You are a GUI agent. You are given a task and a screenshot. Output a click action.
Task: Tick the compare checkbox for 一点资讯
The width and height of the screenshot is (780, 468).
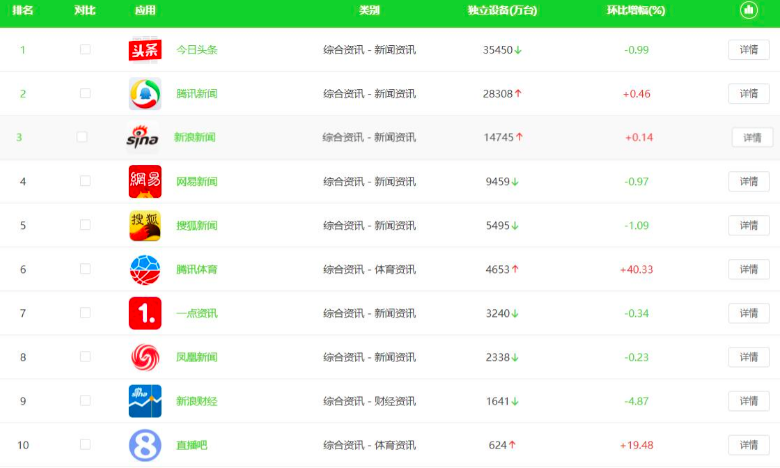[85, 313]
